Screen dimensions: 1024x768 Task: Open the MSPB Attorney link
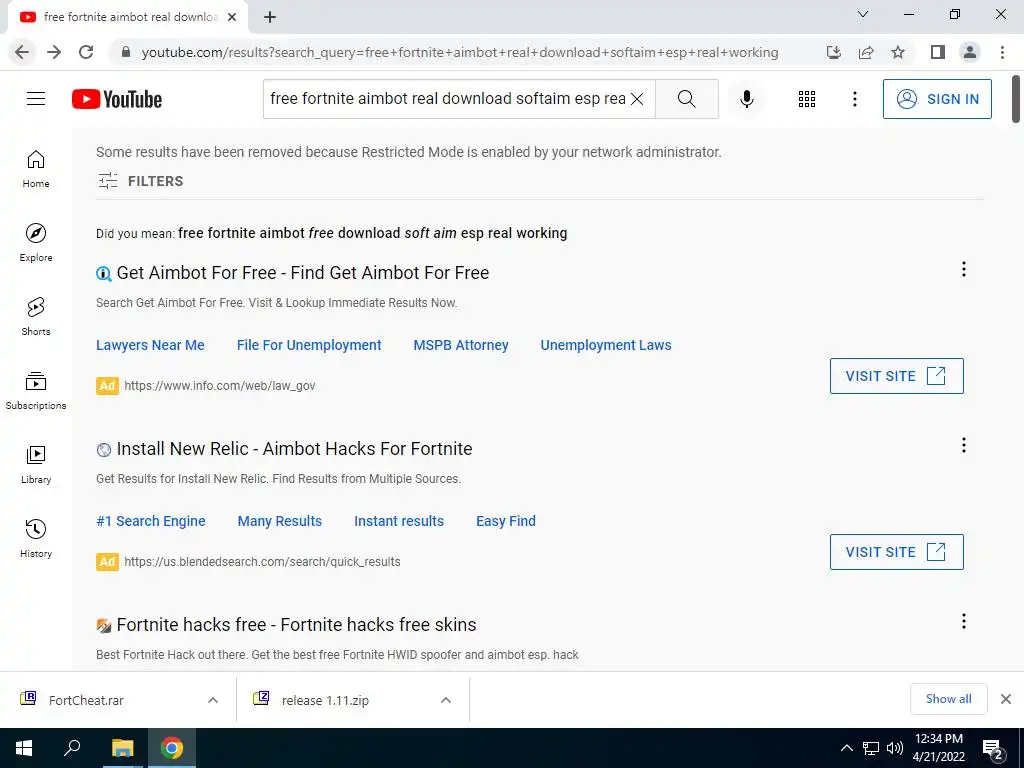click(460, 345)
